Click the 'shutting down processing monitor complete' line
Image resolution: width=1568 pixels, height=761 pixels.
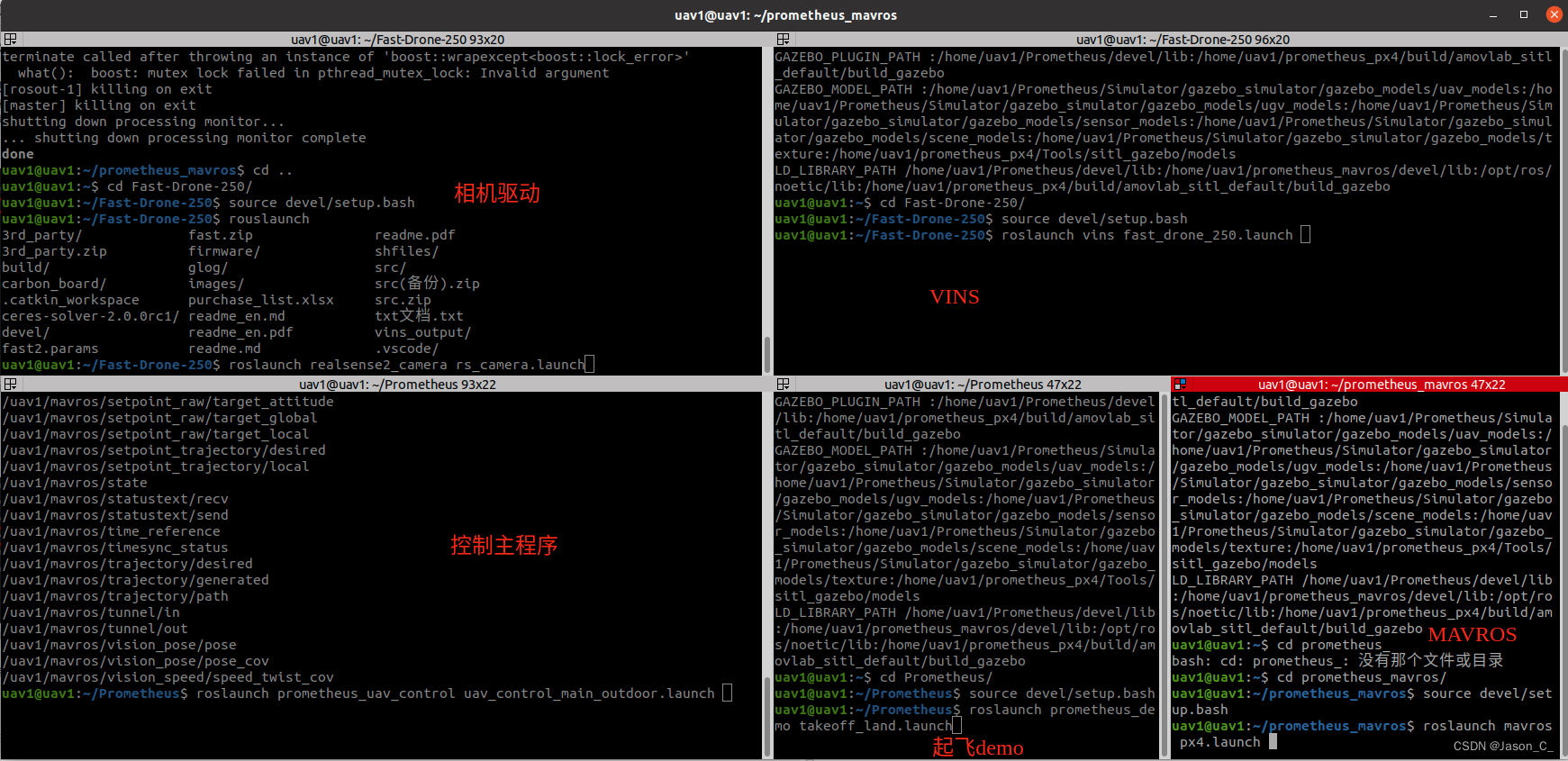pyautogui.click(x=184, y=138)
